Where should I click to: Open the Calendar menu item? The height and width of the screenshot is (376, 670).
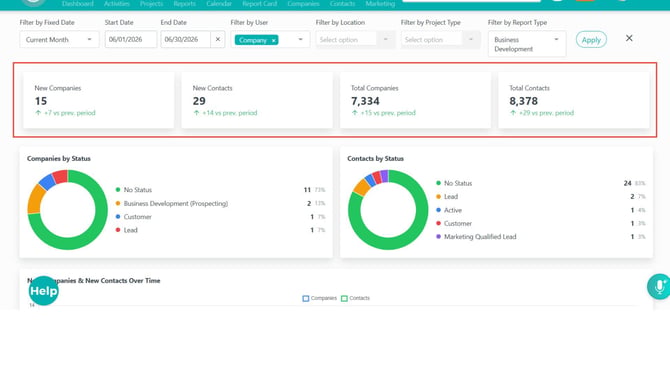coord(219,4)
